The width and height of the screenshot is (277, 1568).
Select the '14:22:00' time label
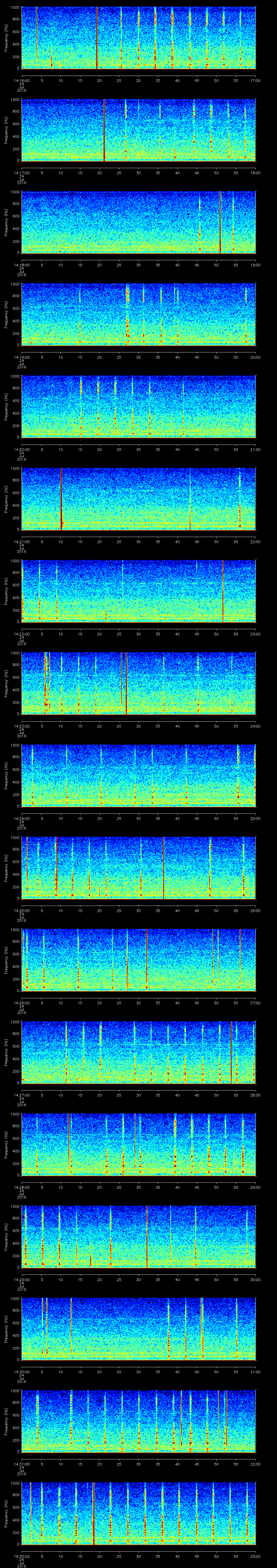(x=21, y=634)
